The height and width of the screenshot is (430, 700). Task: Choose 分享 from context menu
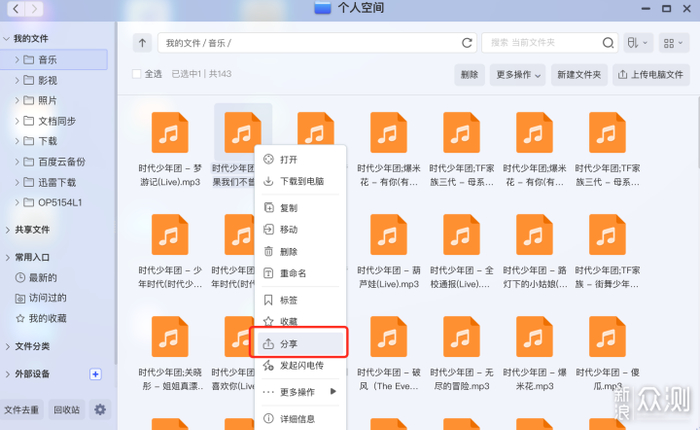(x=300, y=343)
